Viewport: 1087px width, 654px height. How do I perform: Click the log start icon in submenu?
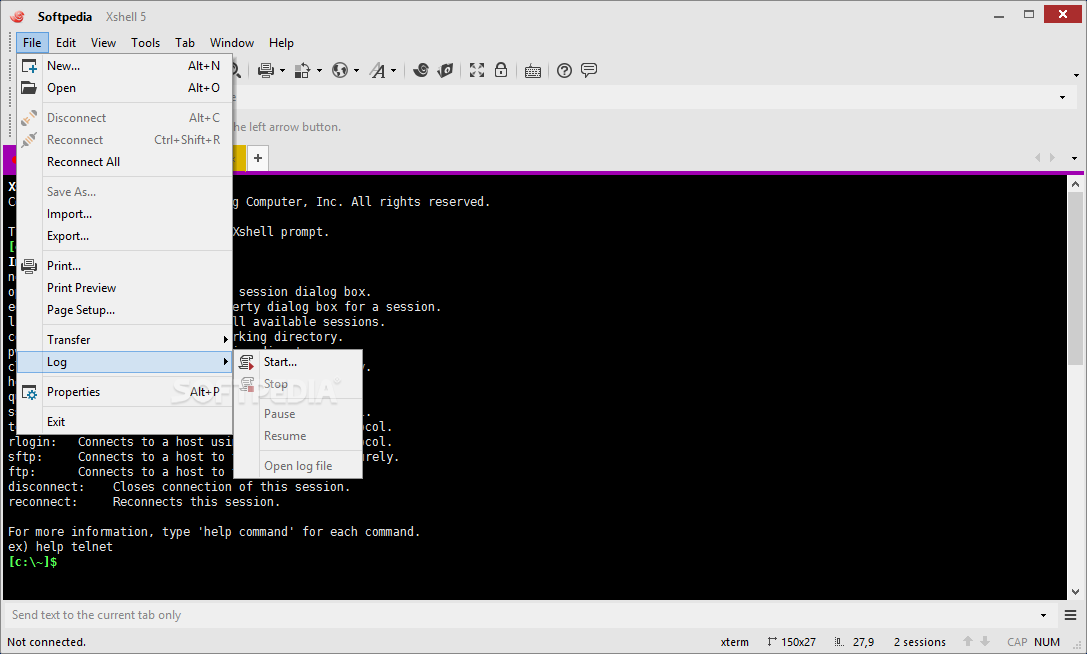246,362
